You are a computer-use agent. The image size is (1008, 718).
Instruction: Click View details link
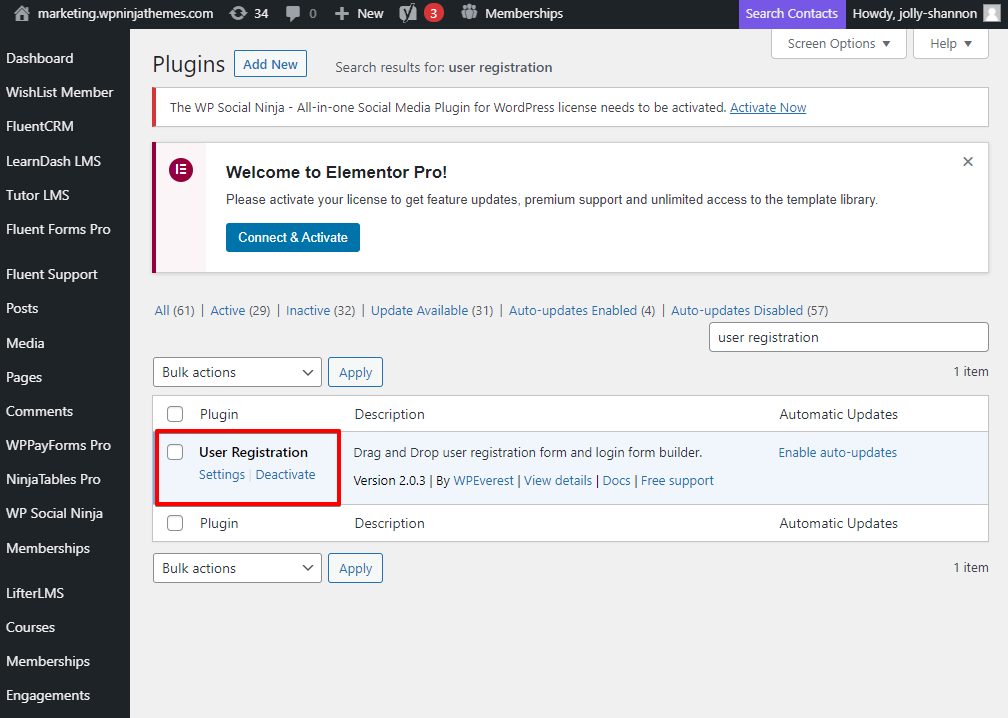558,481
